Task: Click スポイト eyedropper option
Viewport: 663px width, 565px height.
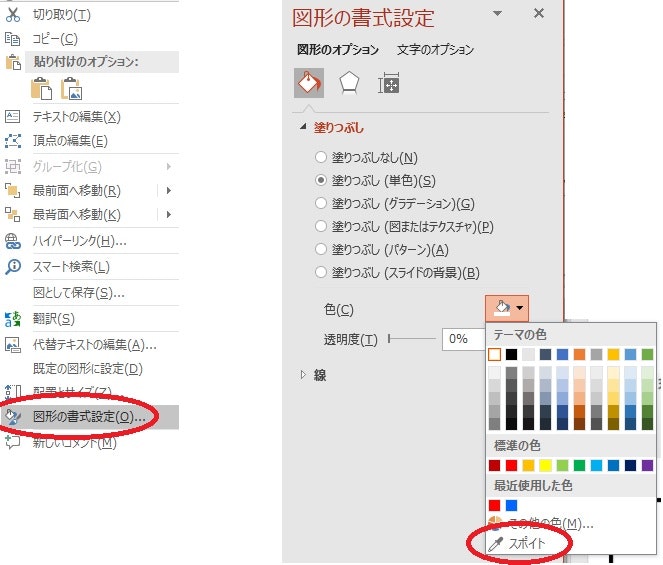Action: point(527,544)
